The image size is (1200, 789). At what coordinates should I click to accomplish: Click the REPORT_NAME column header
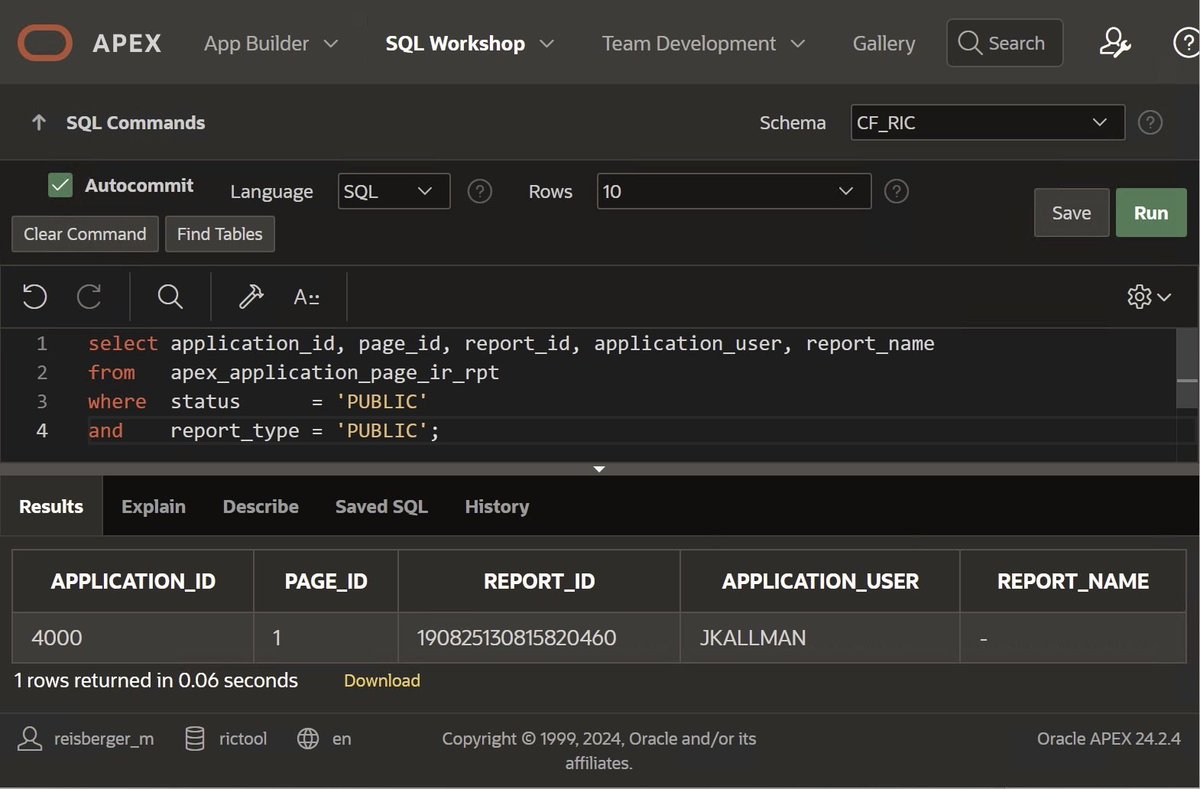1073,581
